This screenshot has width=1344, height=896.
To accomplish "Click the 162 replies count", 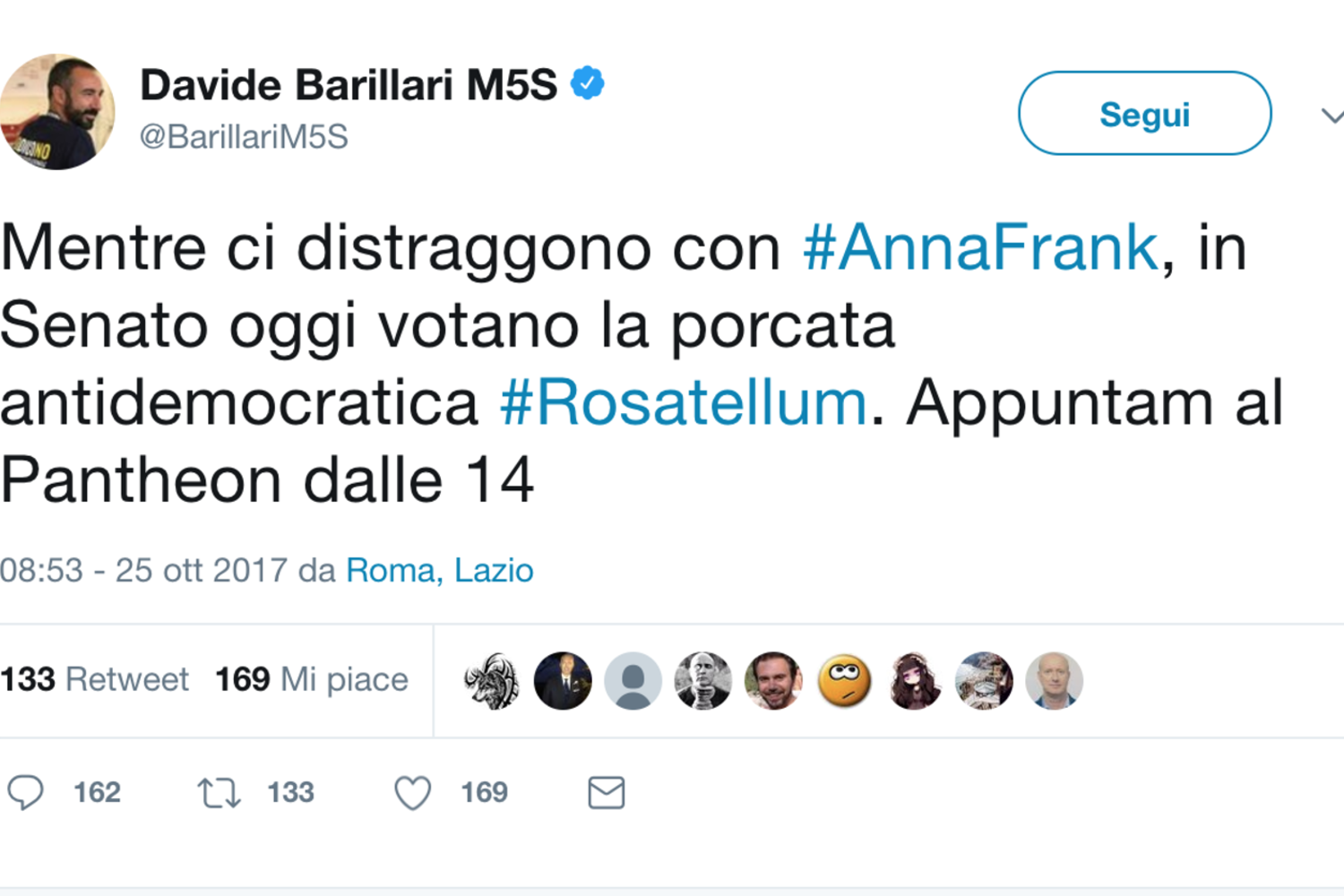I will point(97,793).
